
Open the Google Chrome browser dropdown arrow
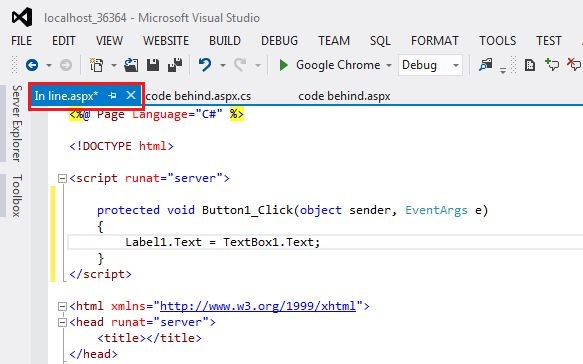389,65
